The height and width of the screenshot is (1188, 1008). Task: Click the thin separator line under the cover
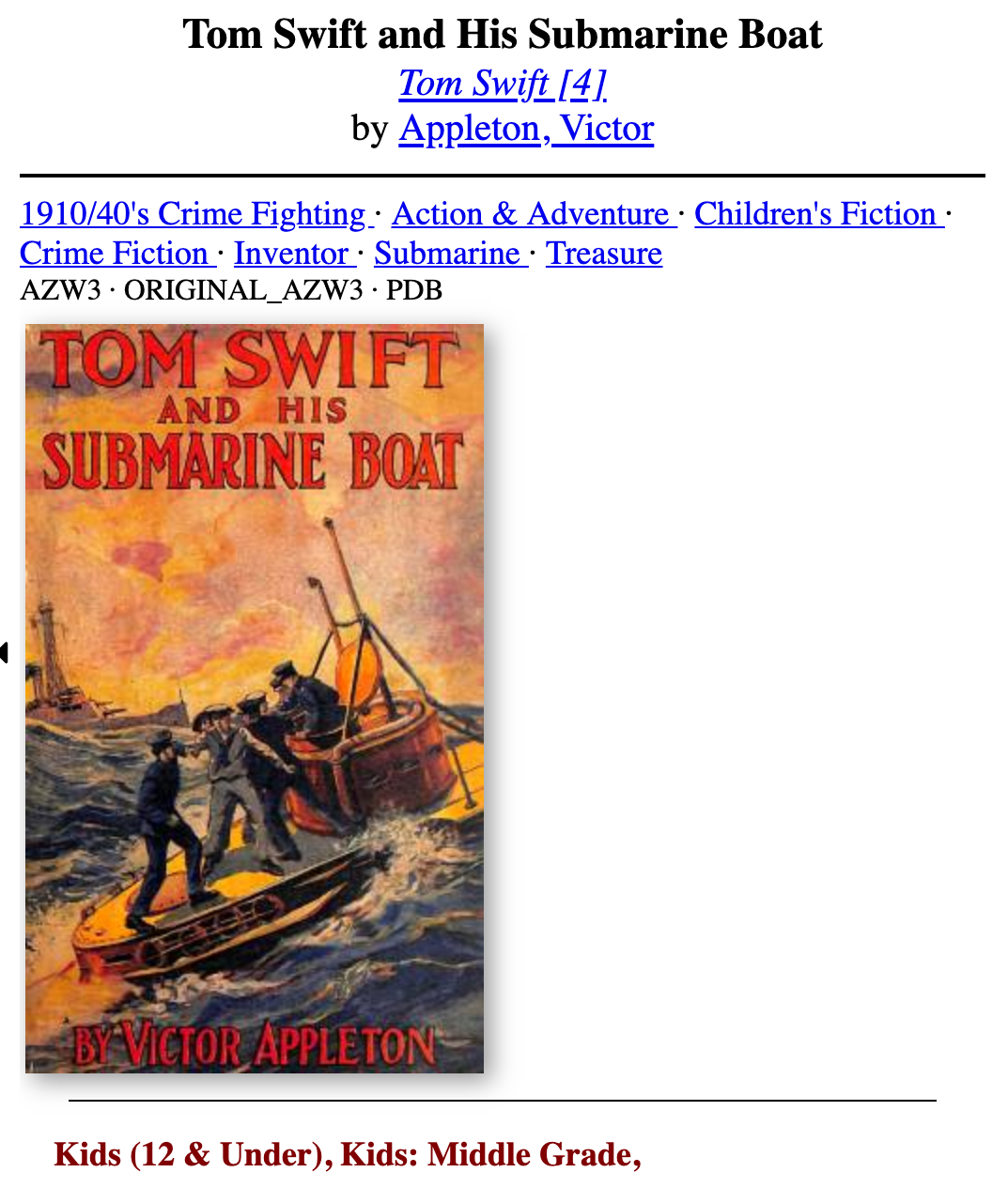pos(503,1100)
